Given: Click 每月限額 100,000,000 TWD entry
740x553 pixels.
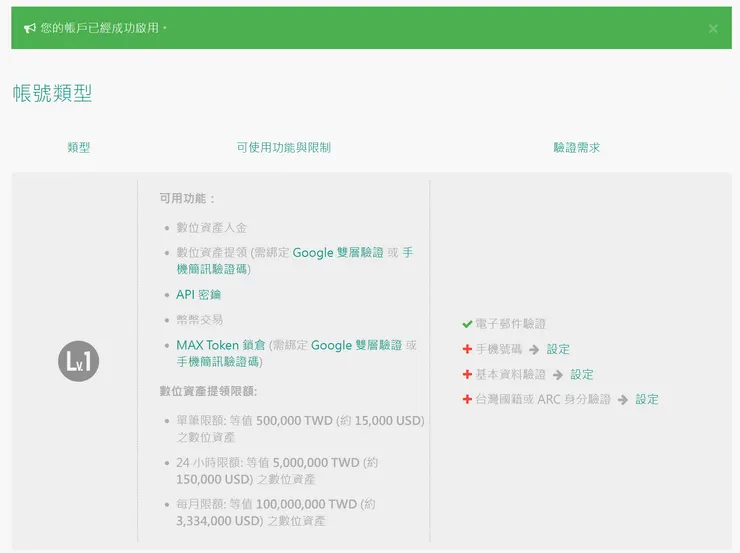Looking at the screenshot, I should (276, 512).
